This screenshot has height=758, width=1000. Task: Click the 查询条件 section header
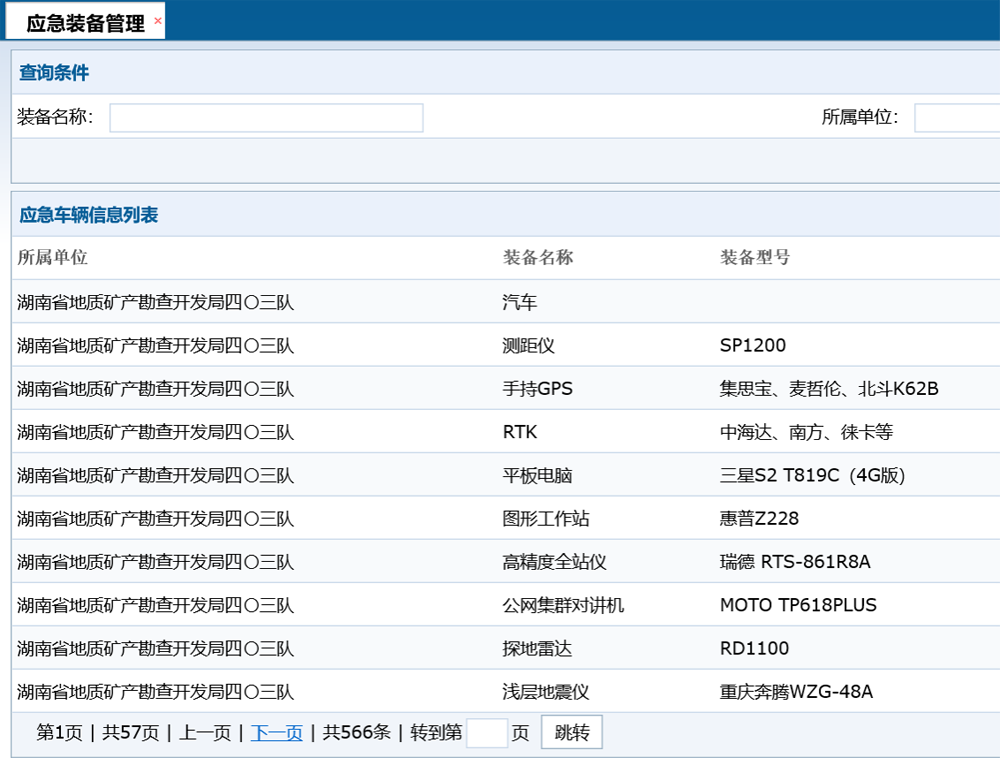pos(52,73)
